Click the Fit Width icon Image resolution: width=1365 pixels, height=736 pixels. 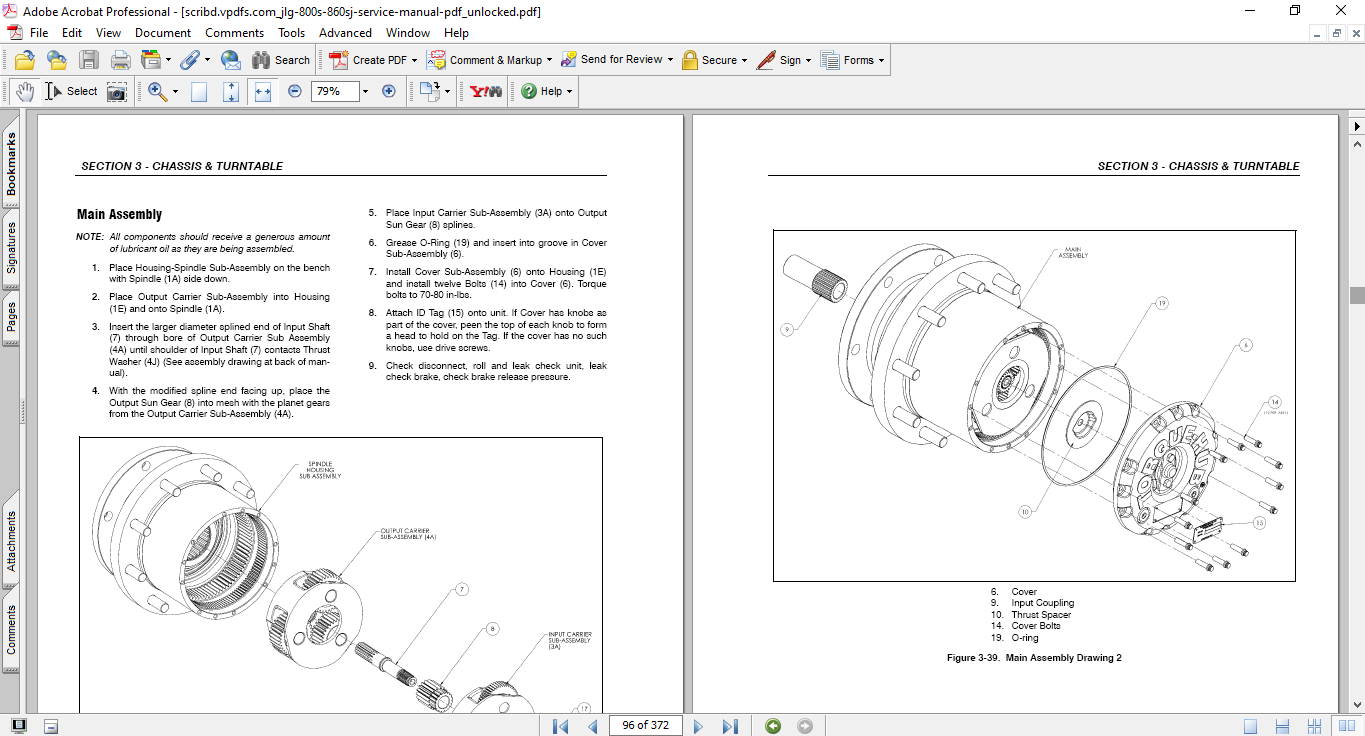[263, 91]
